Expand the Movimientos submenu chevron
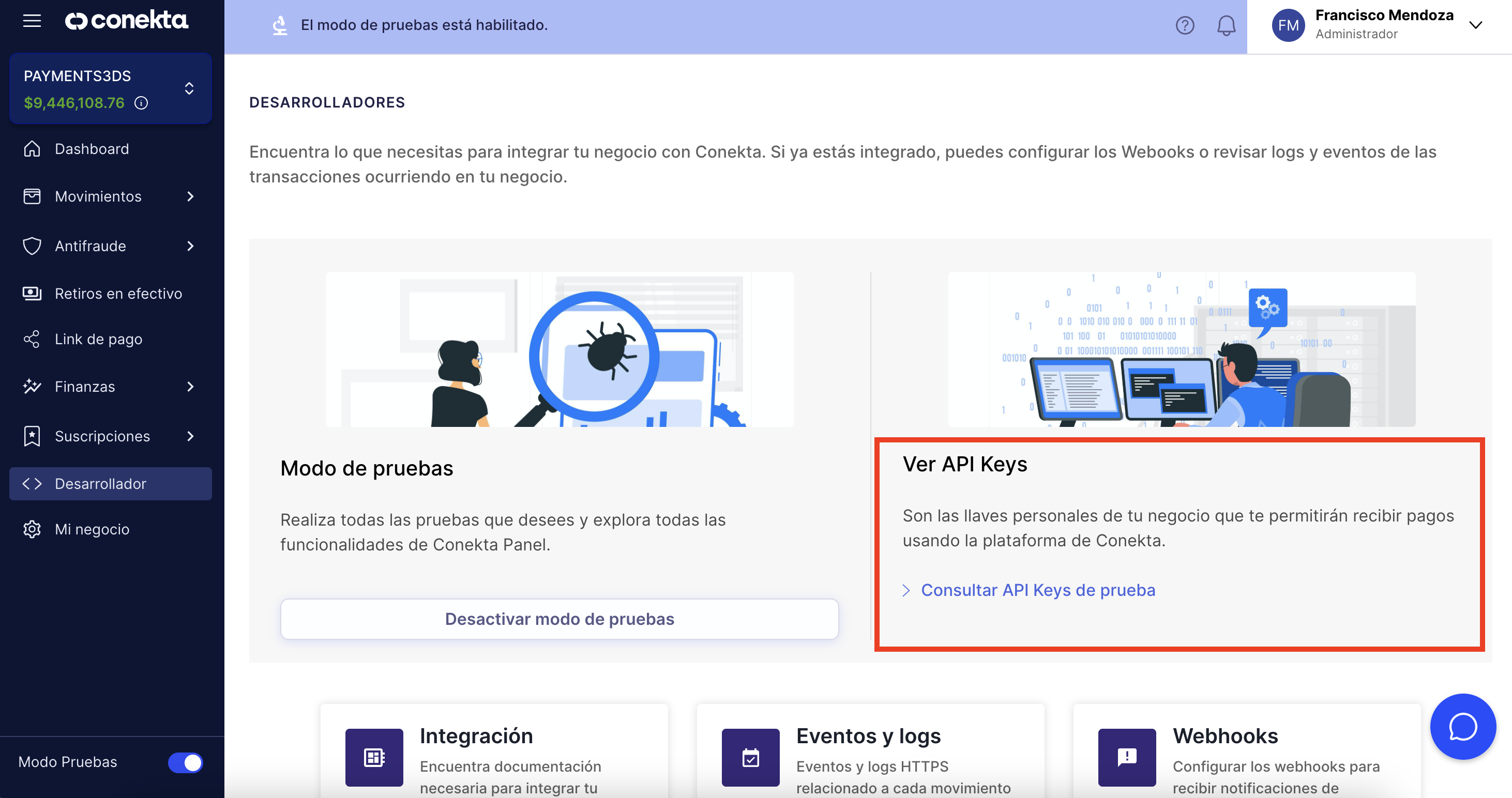This screenshot has height=798, width=1512. tap(190, 196)
